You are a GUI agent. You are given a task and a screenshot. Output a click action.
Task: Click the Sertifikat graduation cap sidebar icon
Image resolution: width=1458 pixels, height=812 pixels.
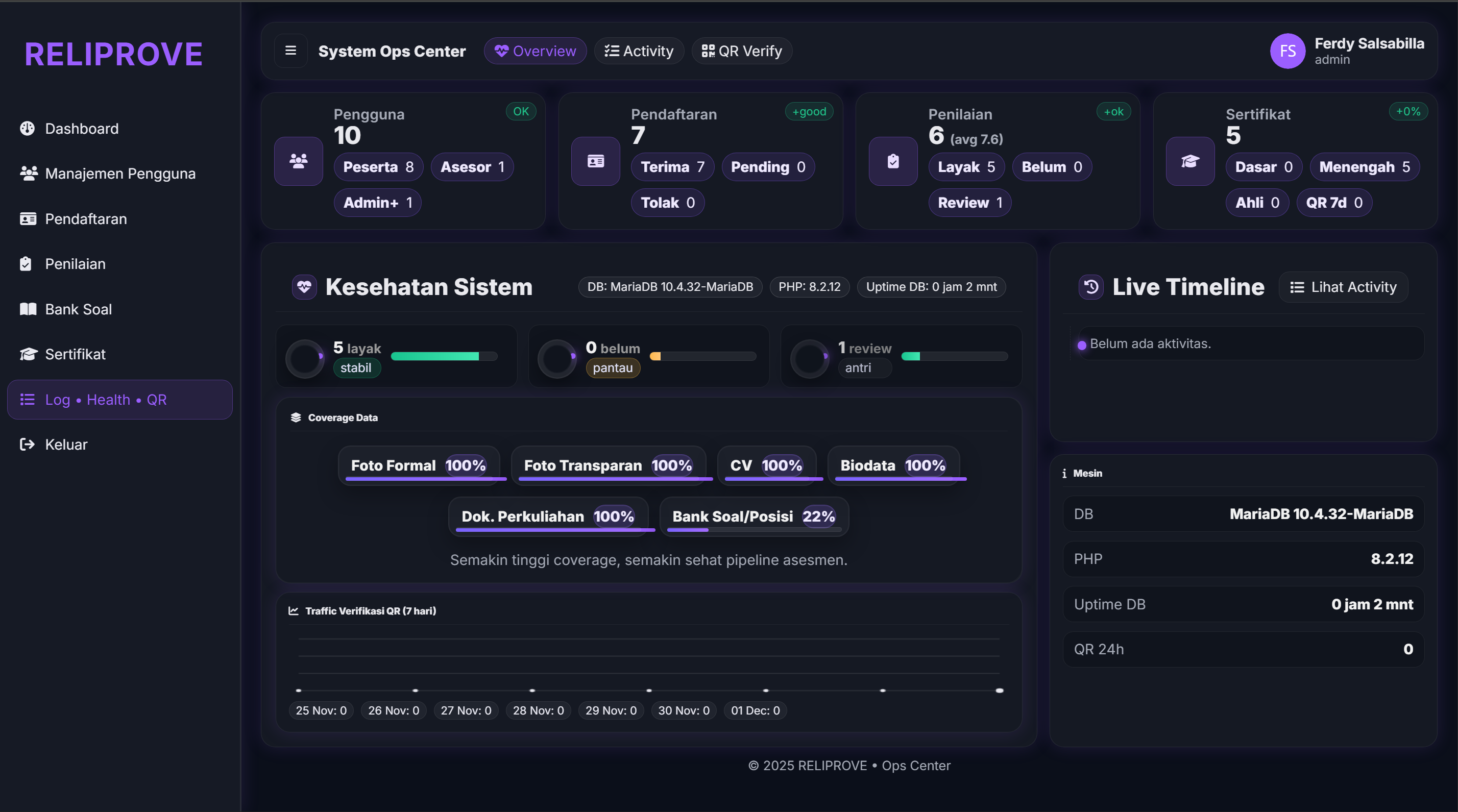(x=28, y=354)
